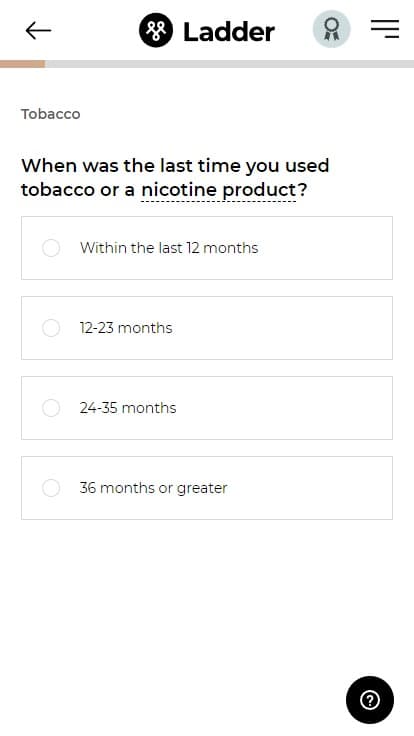Image resolution: width=414 pixels, height=736 pixels.
Task: Click the Ladder wordmark text in the header
Action: tap(229, 31)
